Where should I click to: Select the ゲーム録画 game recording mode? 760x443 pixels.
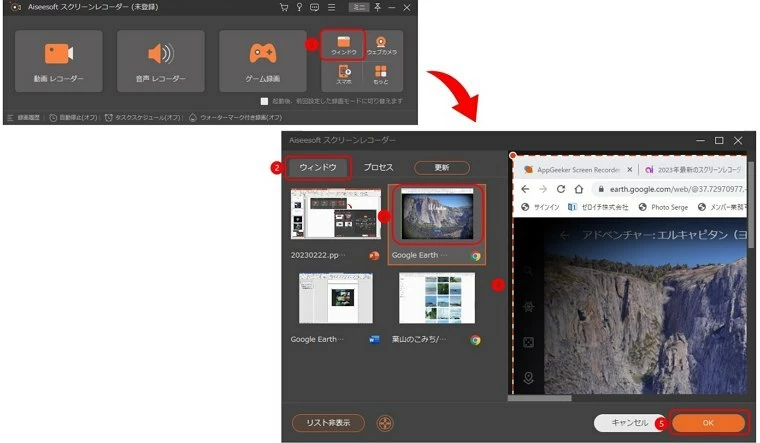coord(262,61)
